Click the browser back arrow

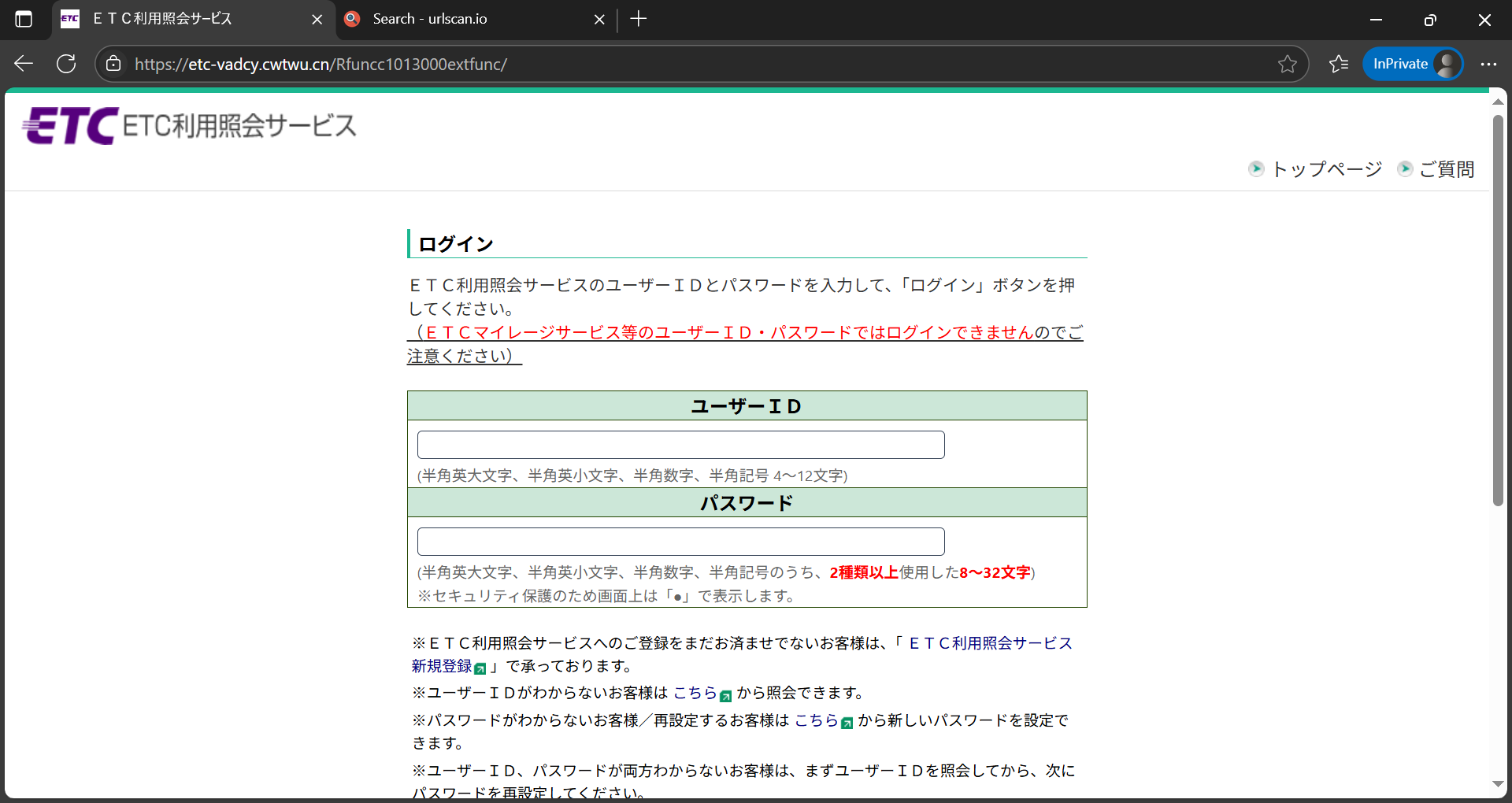tap(24, 64)
